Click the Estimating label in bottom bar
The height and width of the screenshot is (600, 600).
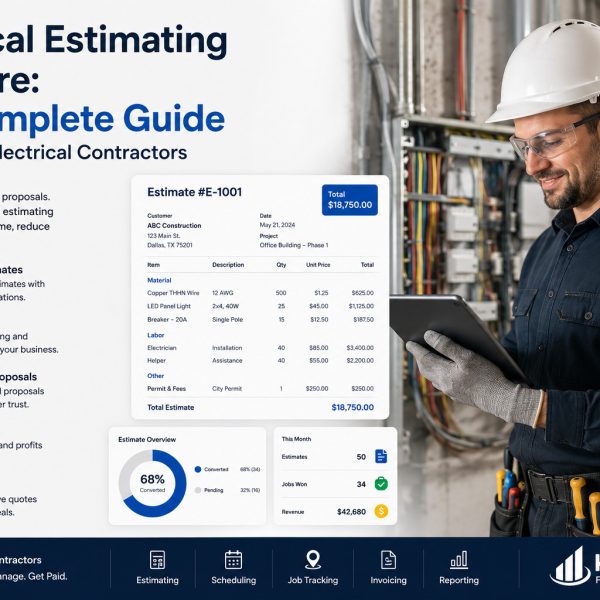coord(157,580)
